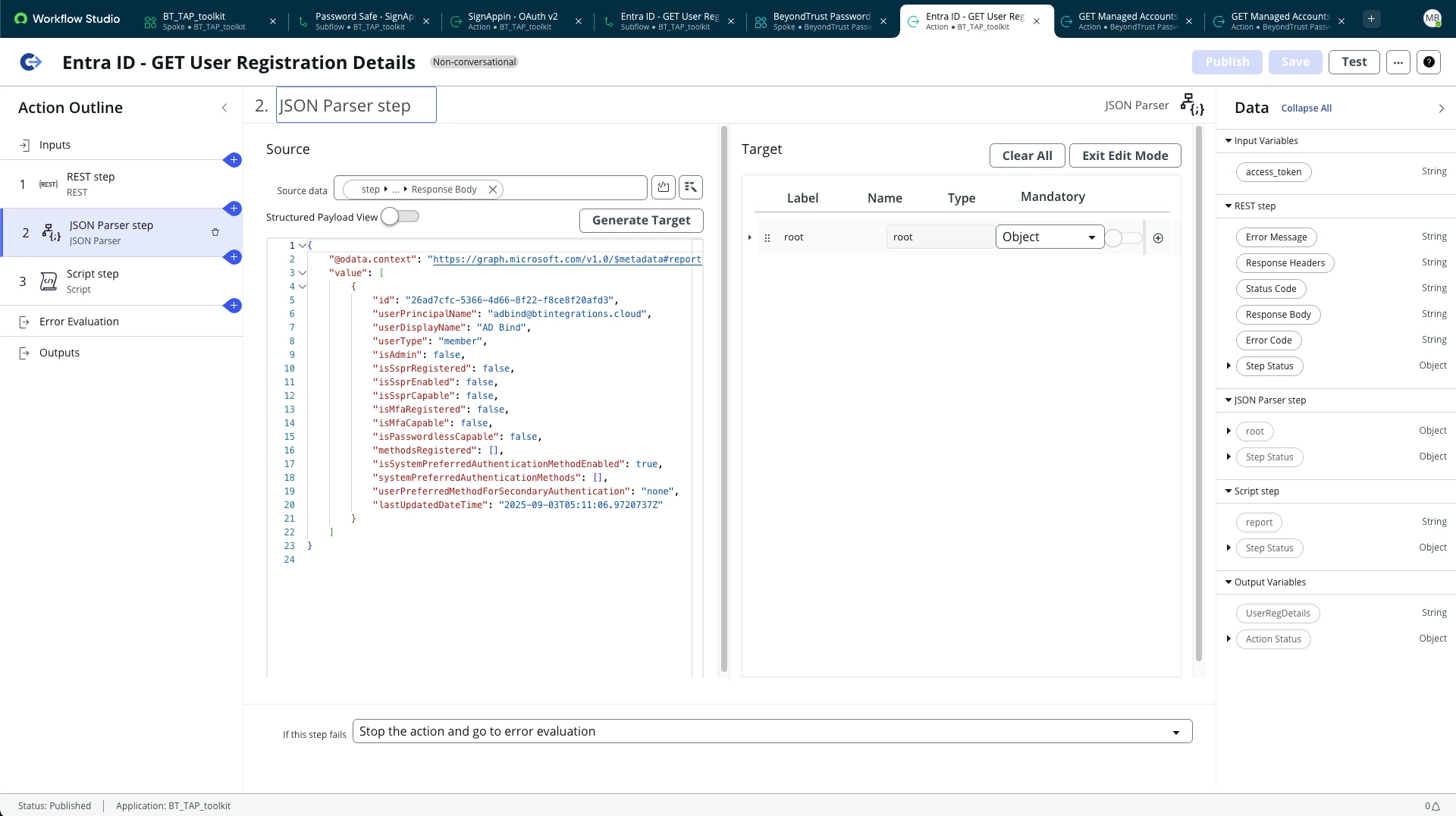Click the notifications bell in status bar
Screen dimensions: 1456x816
pyautogui.click(x=1436, y=806)
